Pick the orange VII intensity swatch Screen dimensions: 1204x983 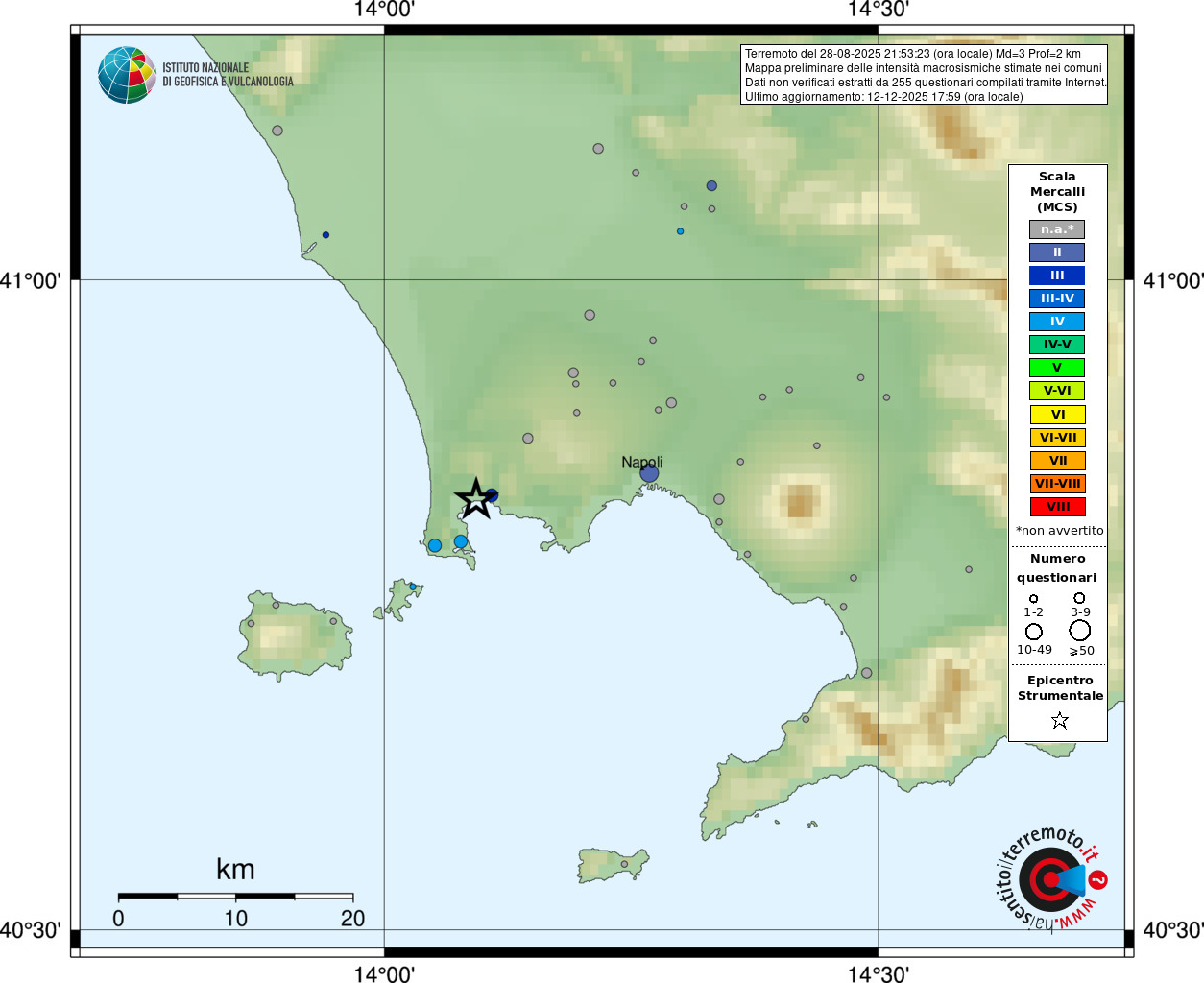pos(1057,461)
